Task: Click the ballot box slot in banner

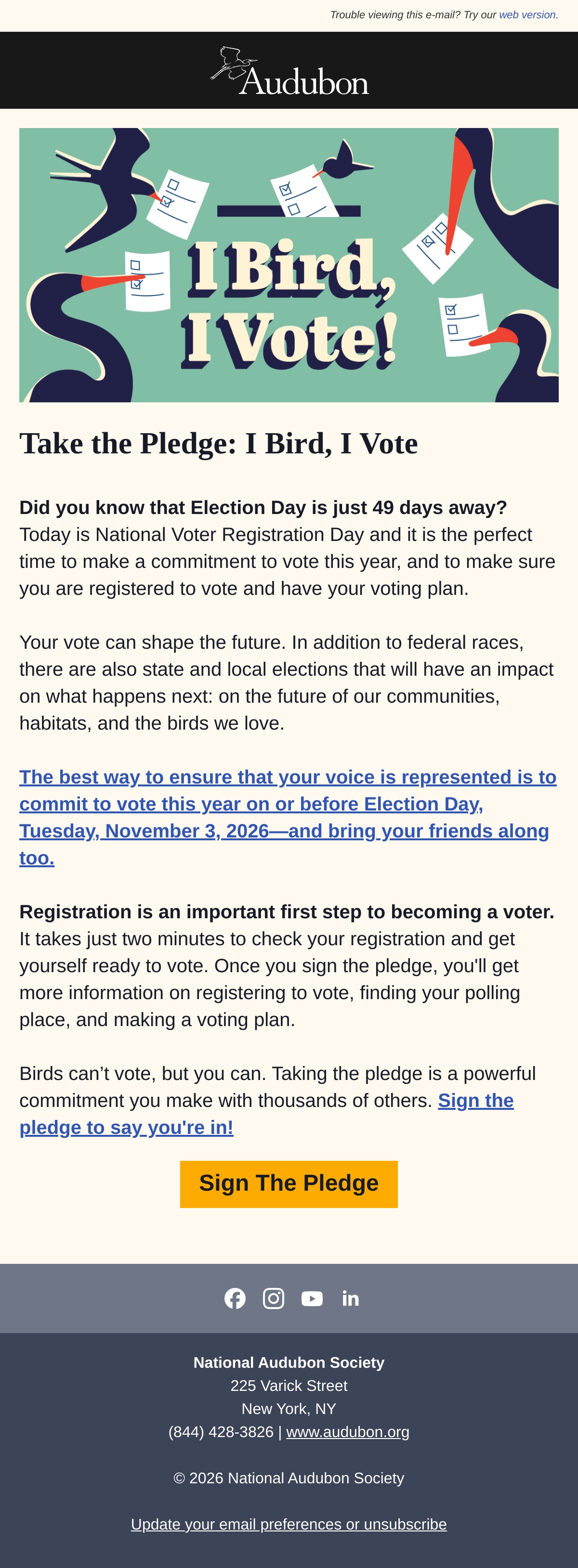Action: tap(289, 211)
